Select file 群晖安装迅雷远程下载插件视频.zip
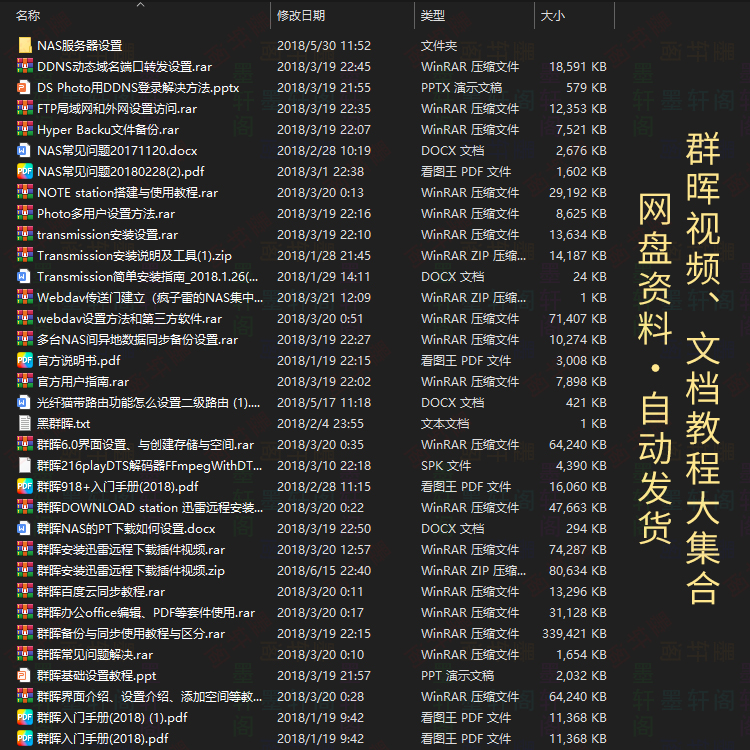This screenshot has width=750, height=750. 131,571
